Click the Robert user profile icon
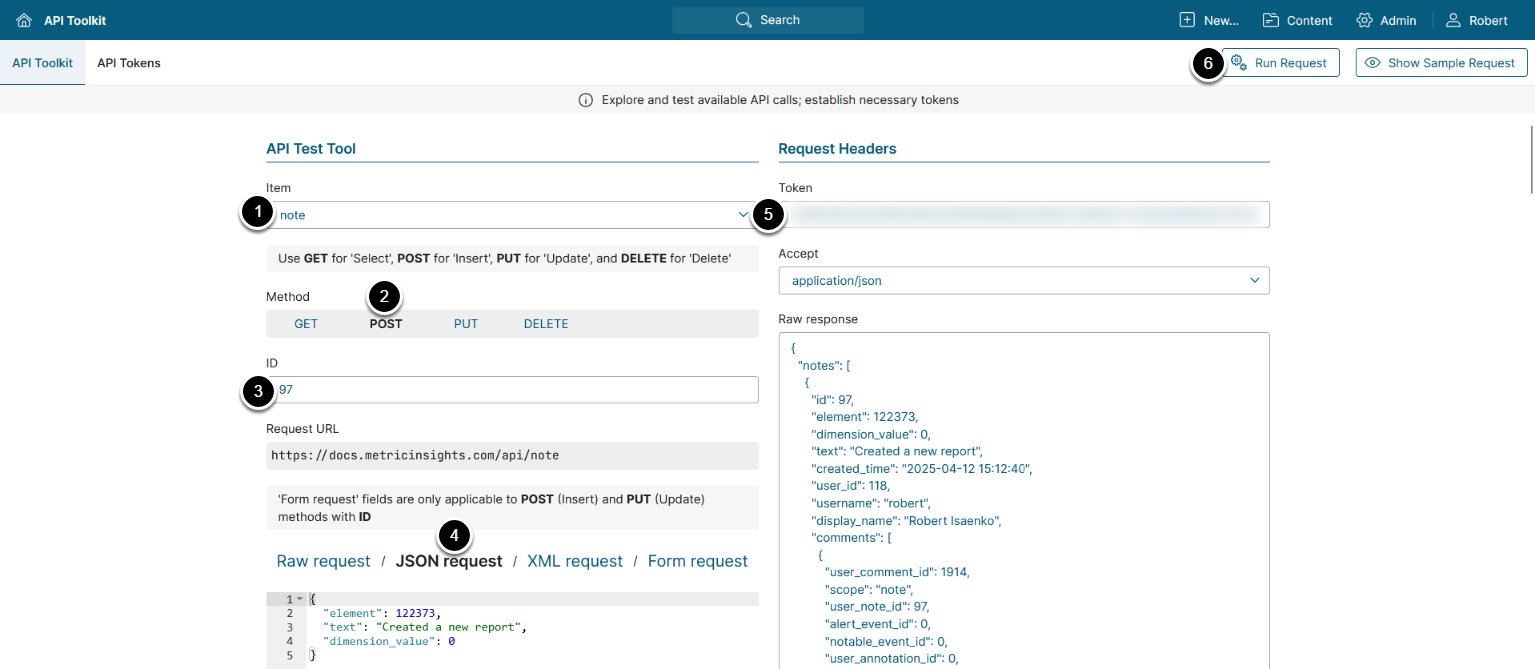This screenshot has width=1535, height=669. (1453, 20)
